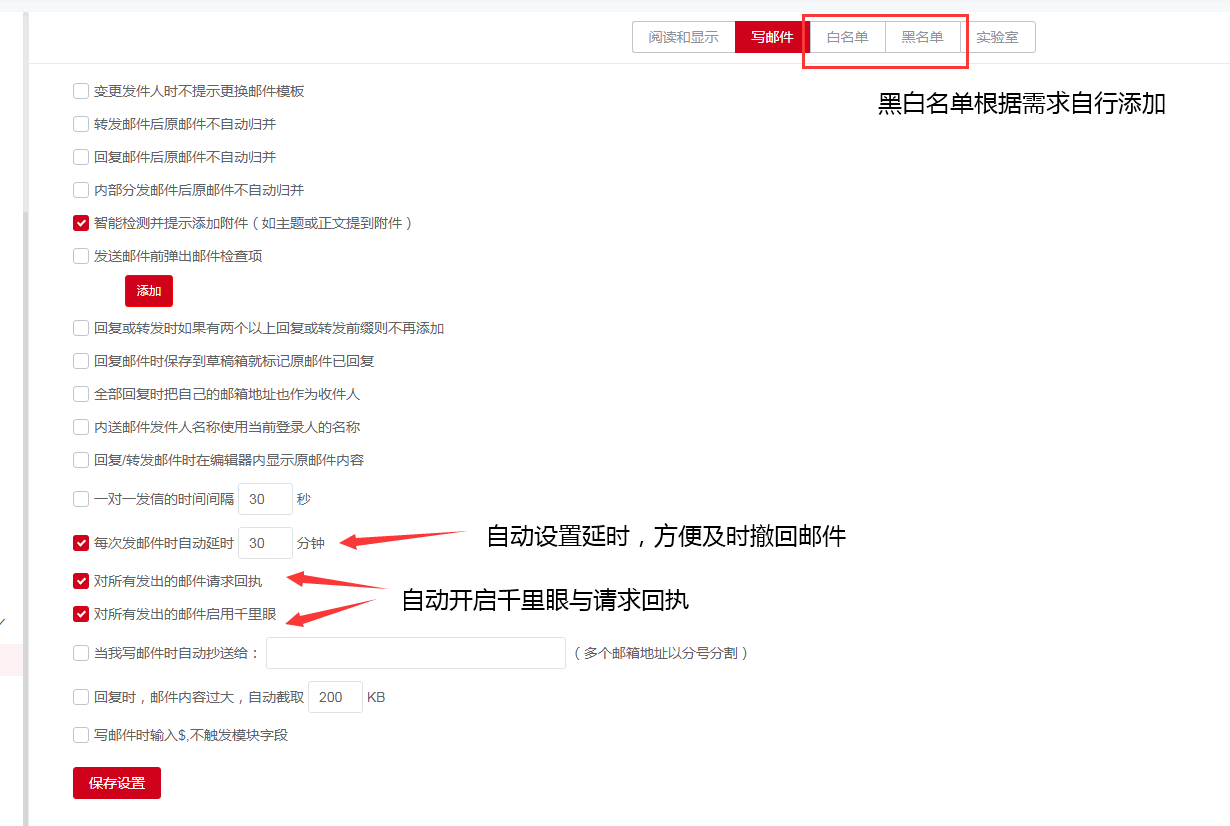Turn off 对所有发出的邮件启用千里眼

click(81, 614)
